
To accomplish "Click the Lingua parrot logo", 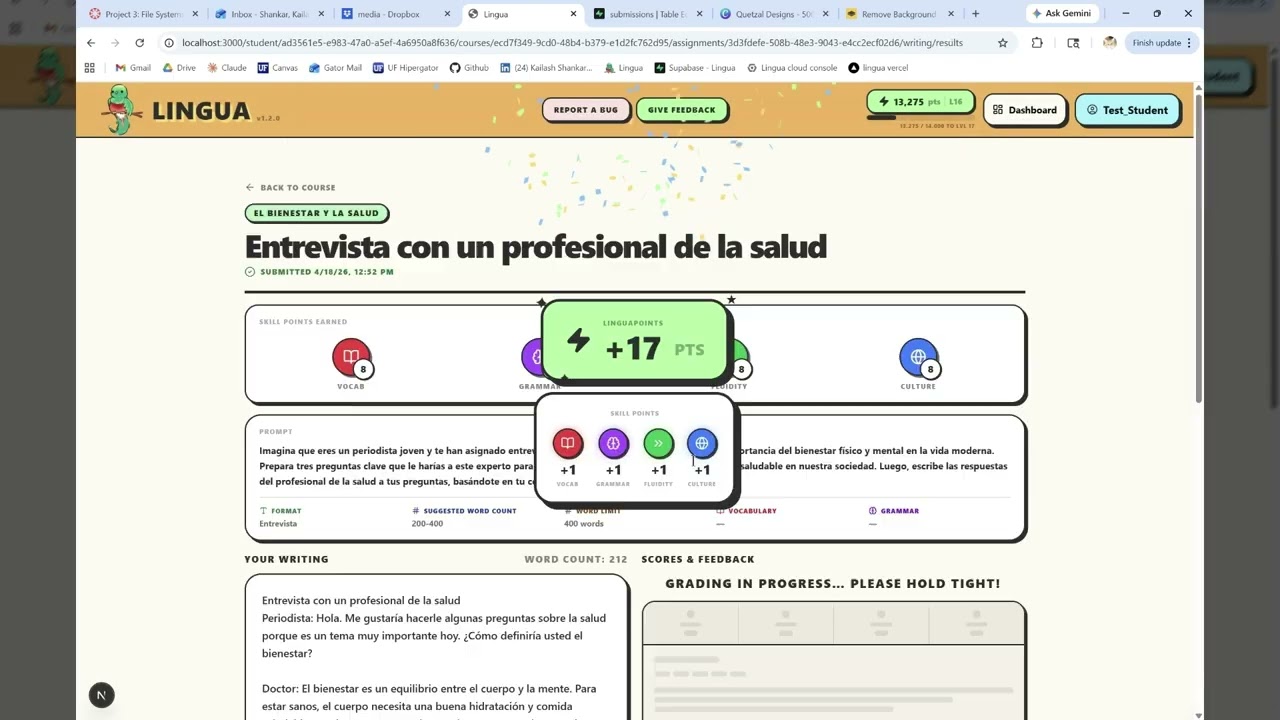I will click(x=119, y=109).
